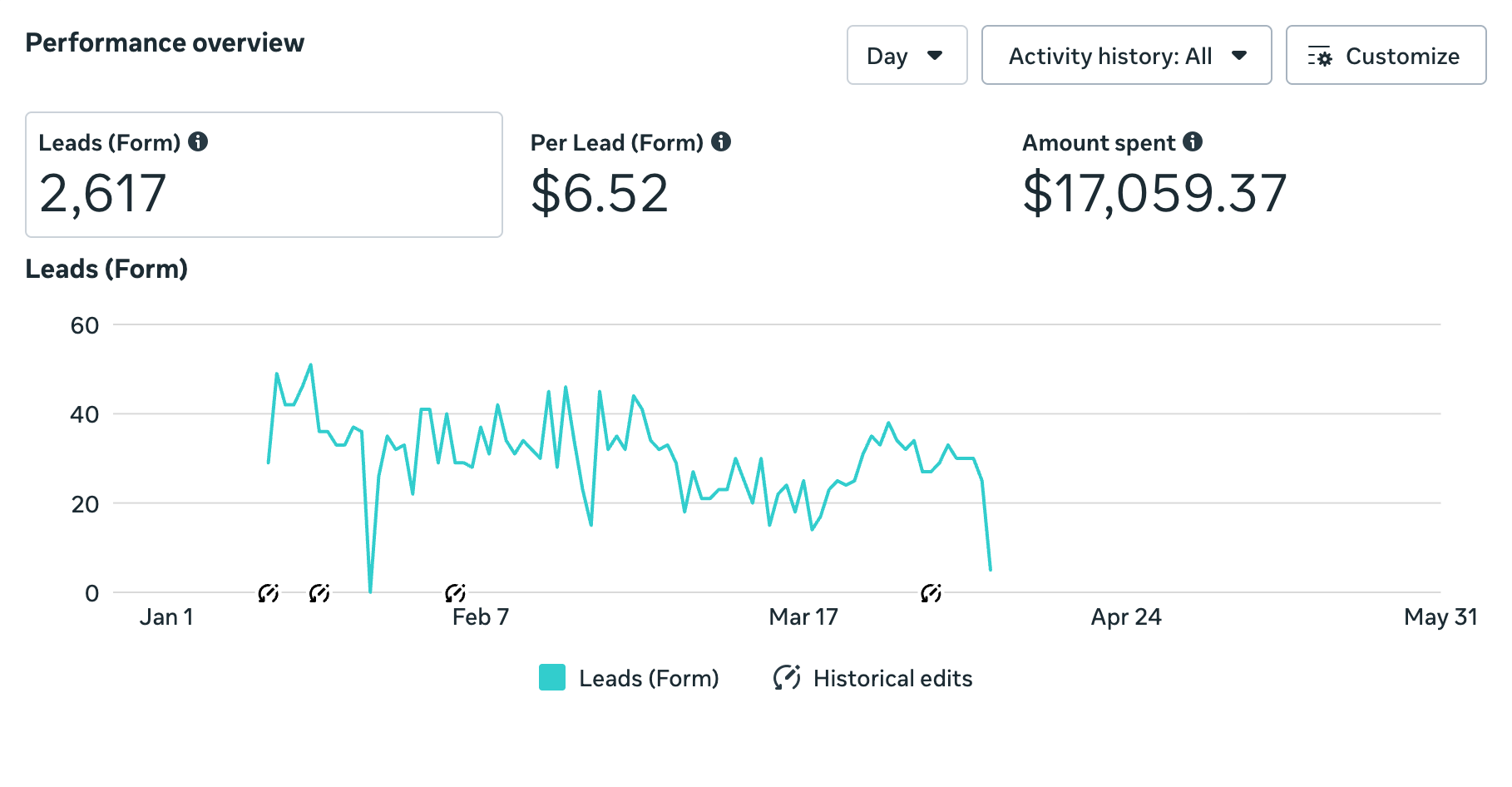Expand Activity history: All dropdown
The image size is (1512, 787).
pyautogui.click(x=1127, y=55)
